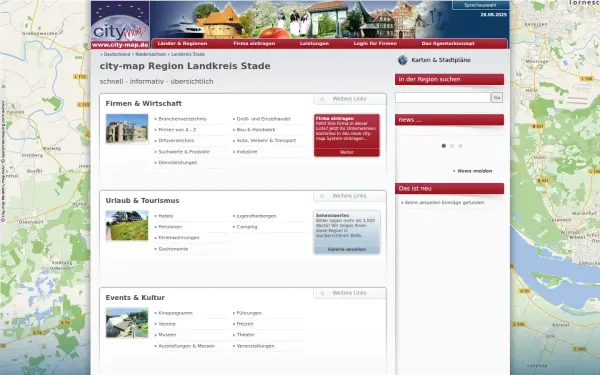The width and height of the screenshot is (600, 375).
Task: Open Branchenverzeichnis link
Action: [182, 119]
